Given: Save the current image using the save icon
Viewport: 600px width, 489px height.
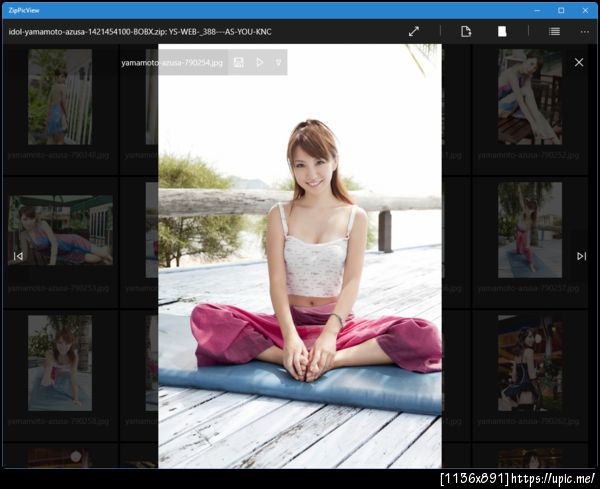Looking at the screenshot, I should tap(238, 62).
